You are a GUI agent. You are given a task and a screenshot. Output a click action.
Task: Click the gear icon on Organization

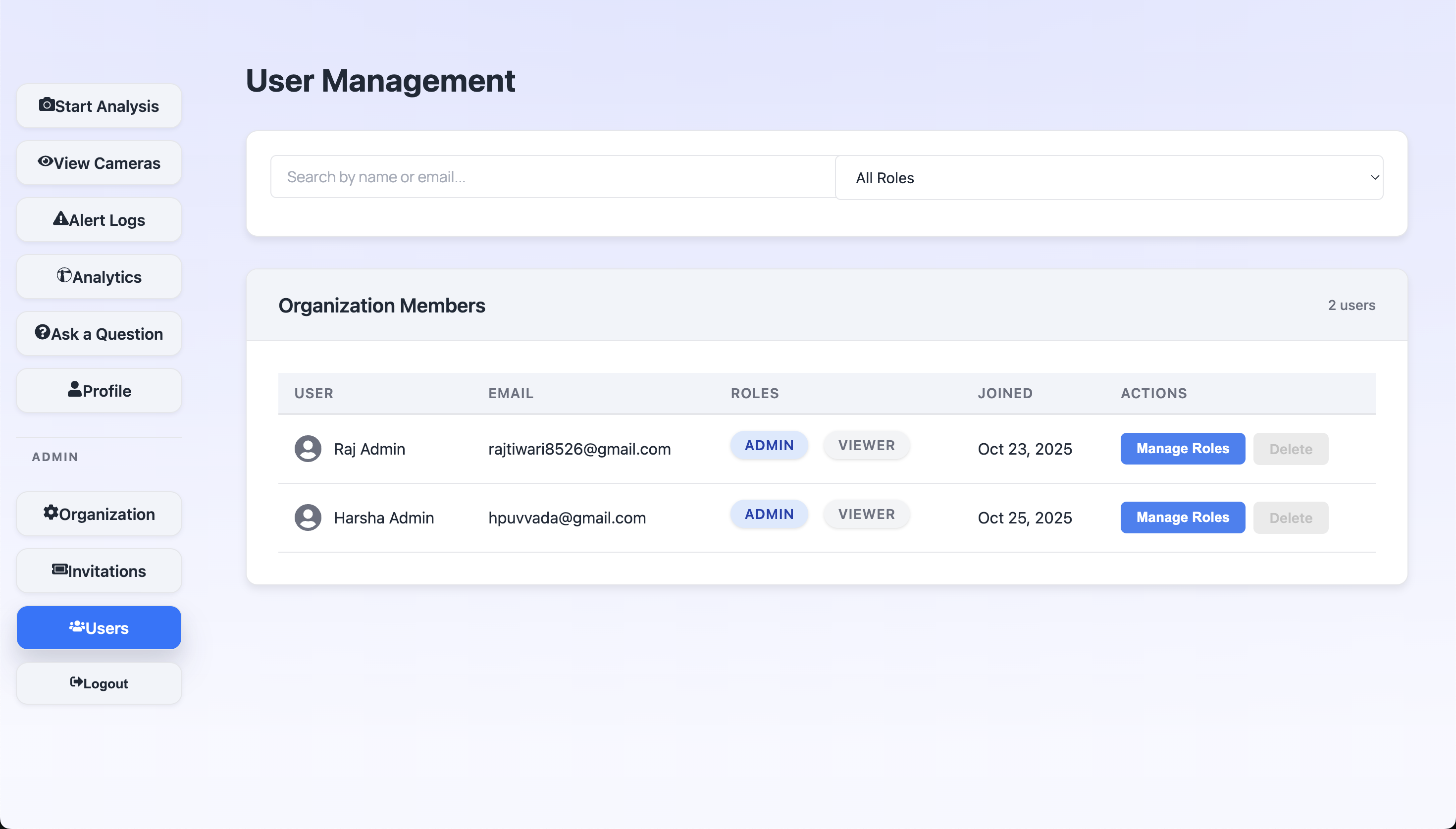[x=51, y=513]
